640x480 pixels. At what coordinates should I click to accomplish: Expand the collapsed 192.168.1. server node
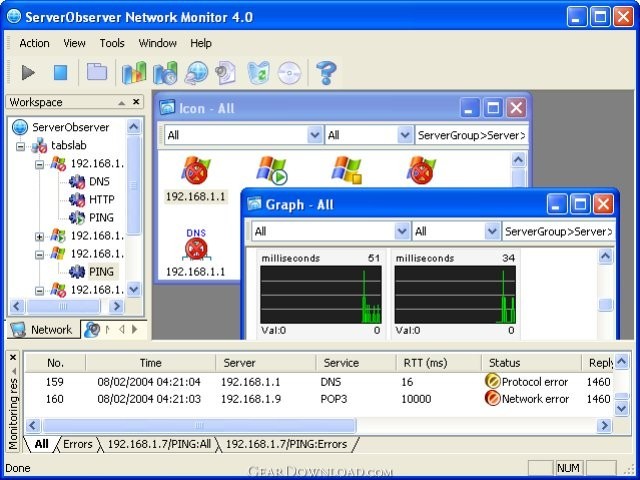[x=39, y=237]
